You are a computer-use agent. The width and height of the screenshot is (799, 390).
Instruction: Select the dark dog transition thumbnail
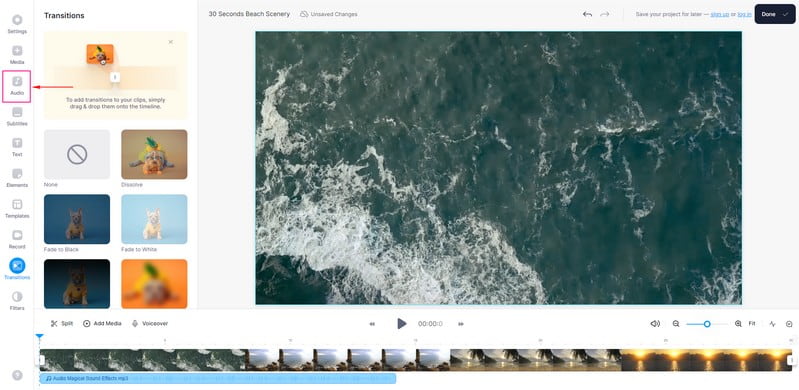77,284
